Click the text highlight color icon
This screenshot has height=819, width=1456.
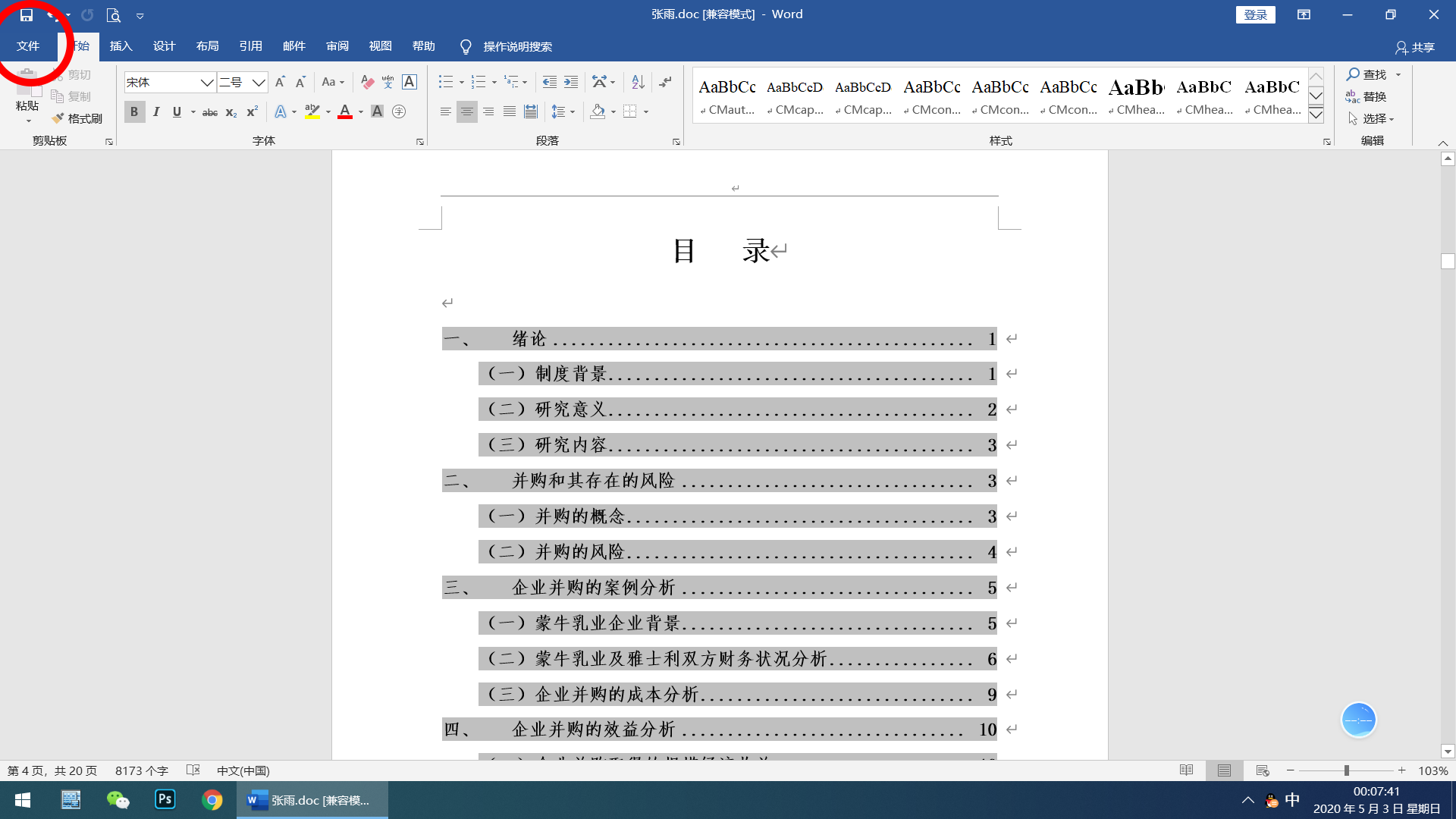[312, 111]
